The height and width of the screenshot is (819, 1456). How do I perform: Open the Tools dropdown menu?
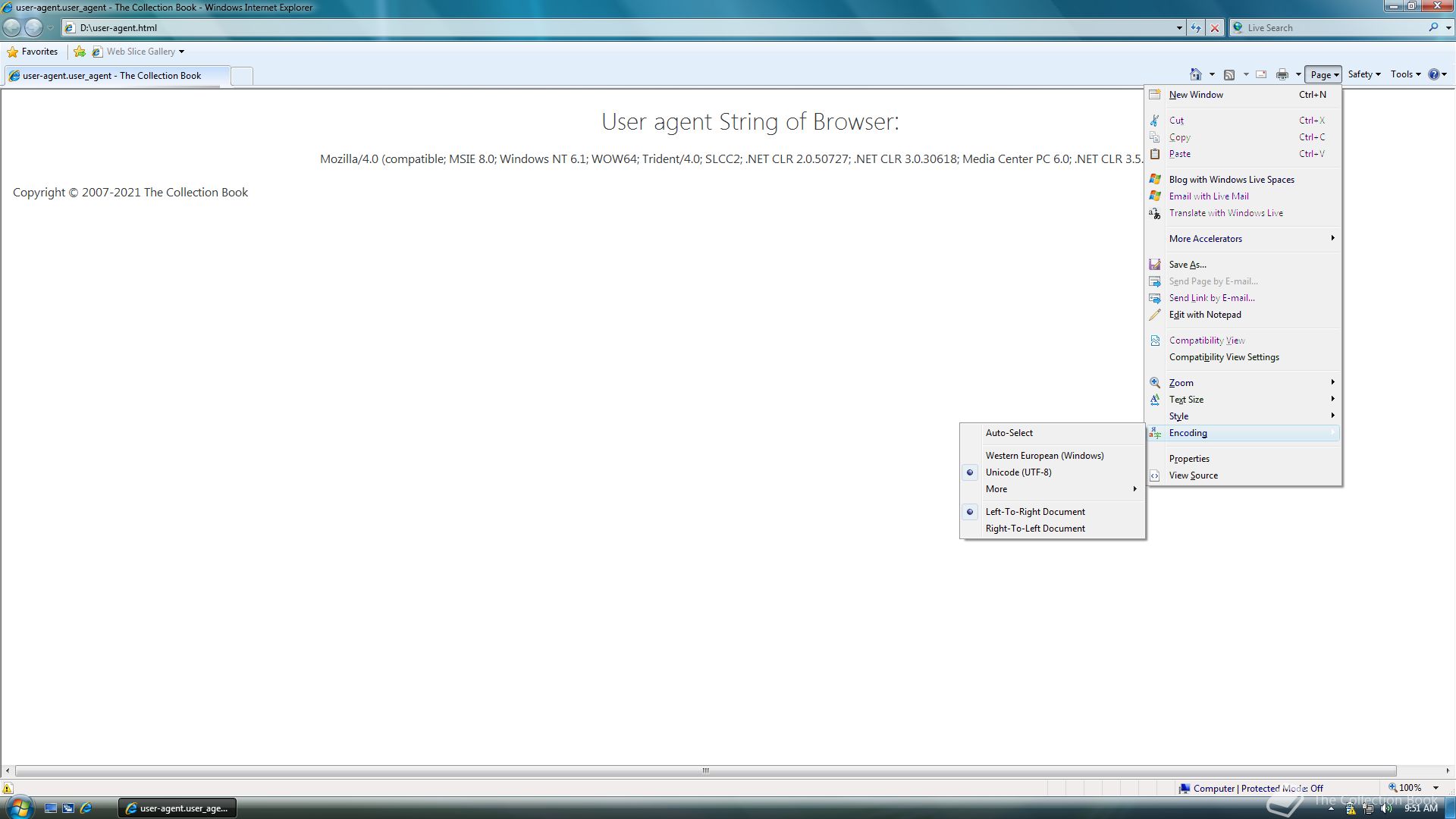click(x=1405, y=74)
